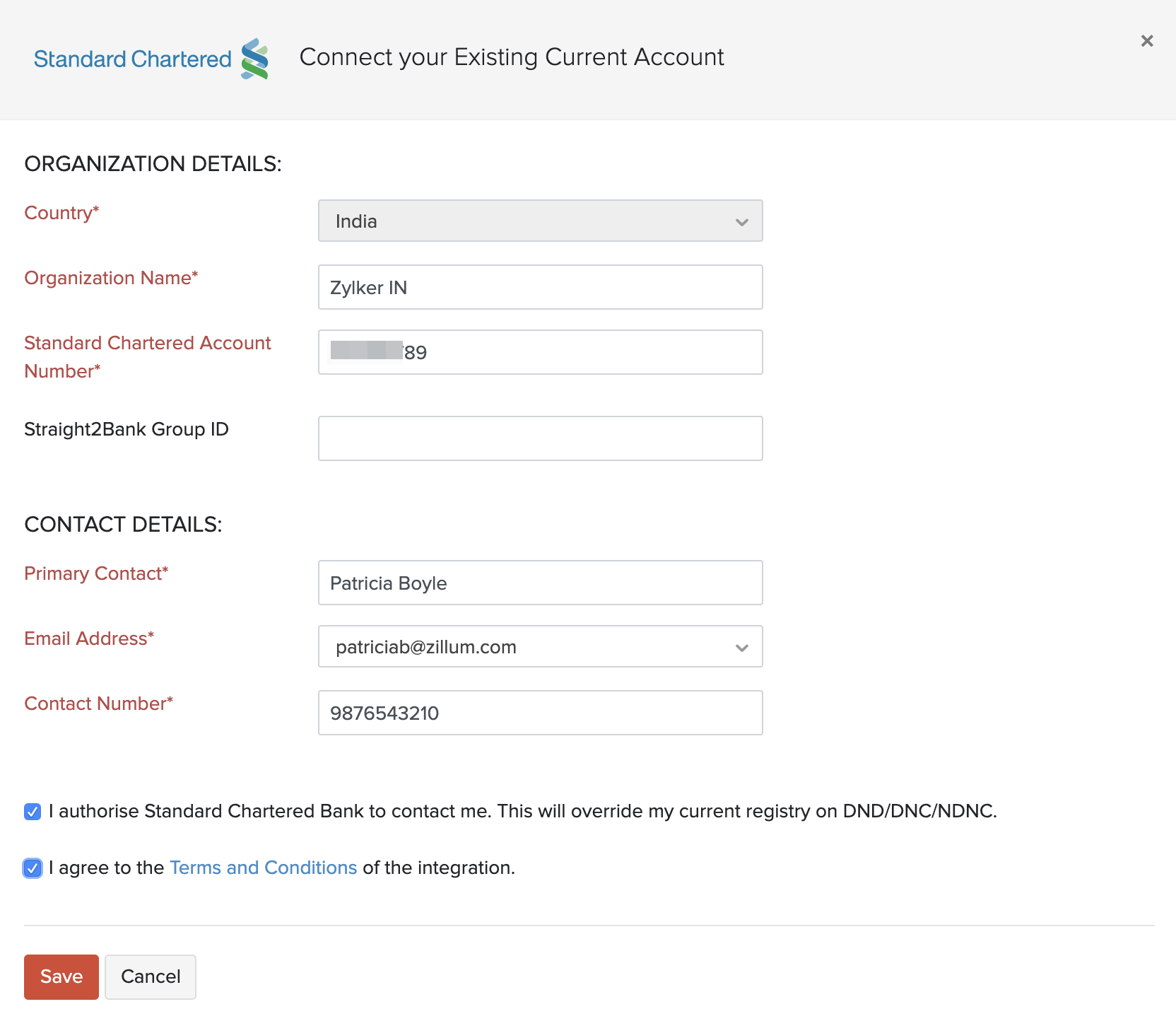Click the Contact Number input field

pos(540,713)
